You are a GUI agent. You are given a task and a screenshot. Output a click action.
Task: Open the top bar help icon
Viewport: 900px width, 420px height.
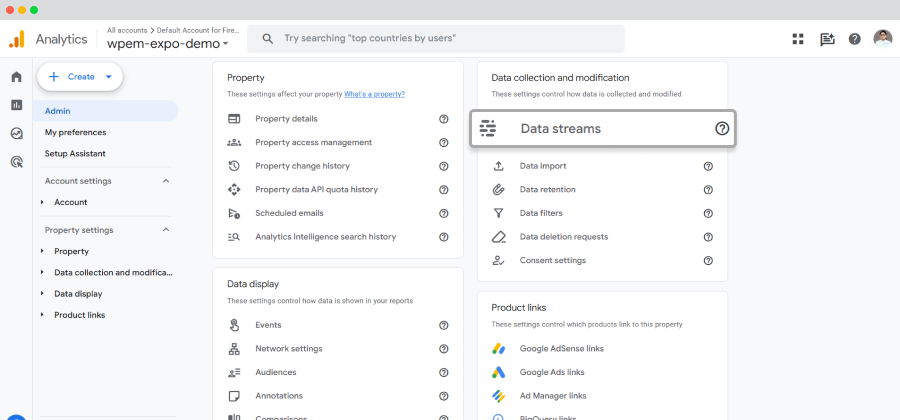855,39
